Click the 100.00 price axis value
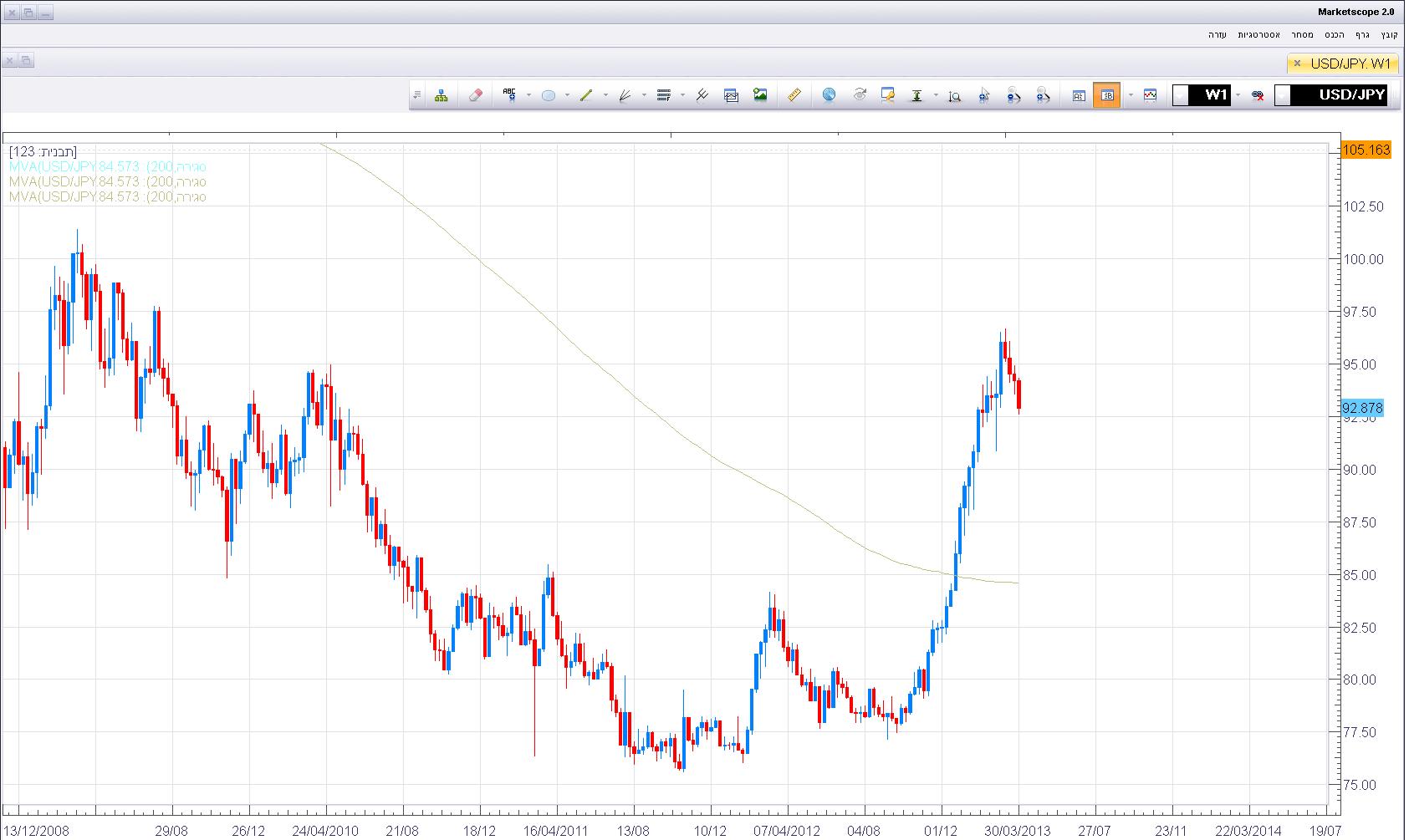Screen dimensions: 1409x840 click(1363, 259)
